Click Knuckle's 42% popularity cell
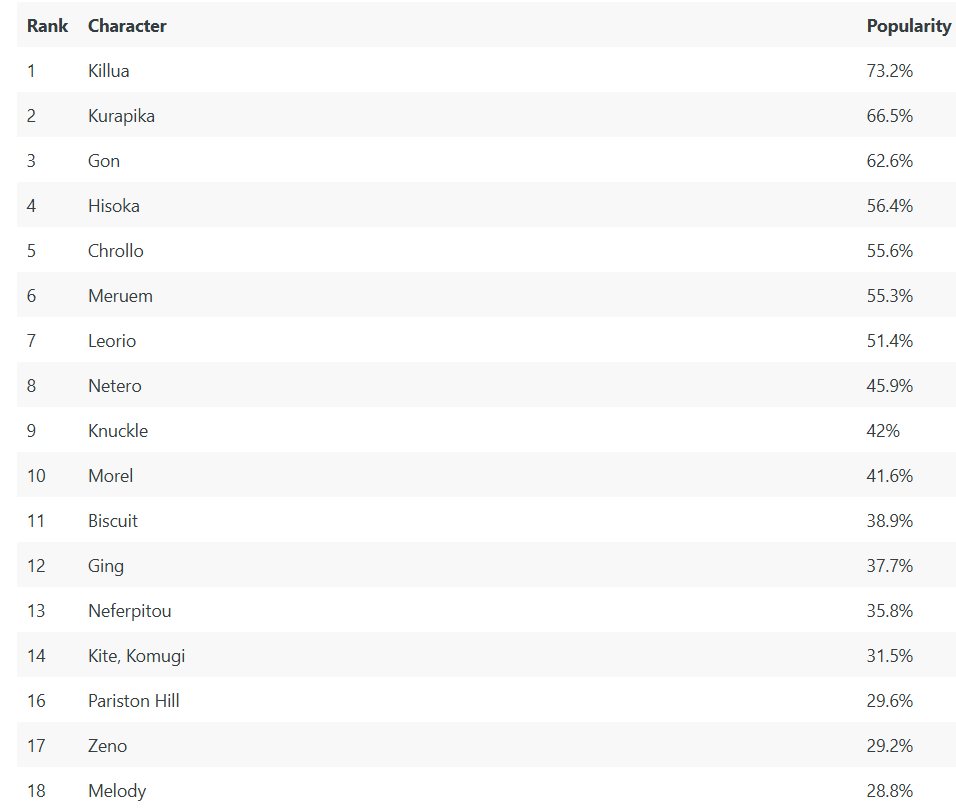Viewport: 956px width, 809px height. point(883,431)
